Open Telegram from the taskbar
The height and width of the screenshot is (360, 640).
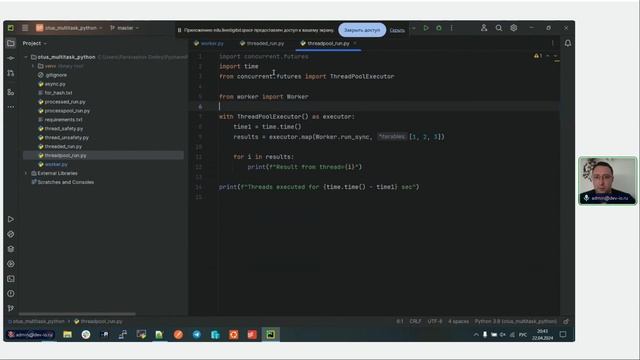[x=196, y=335]
